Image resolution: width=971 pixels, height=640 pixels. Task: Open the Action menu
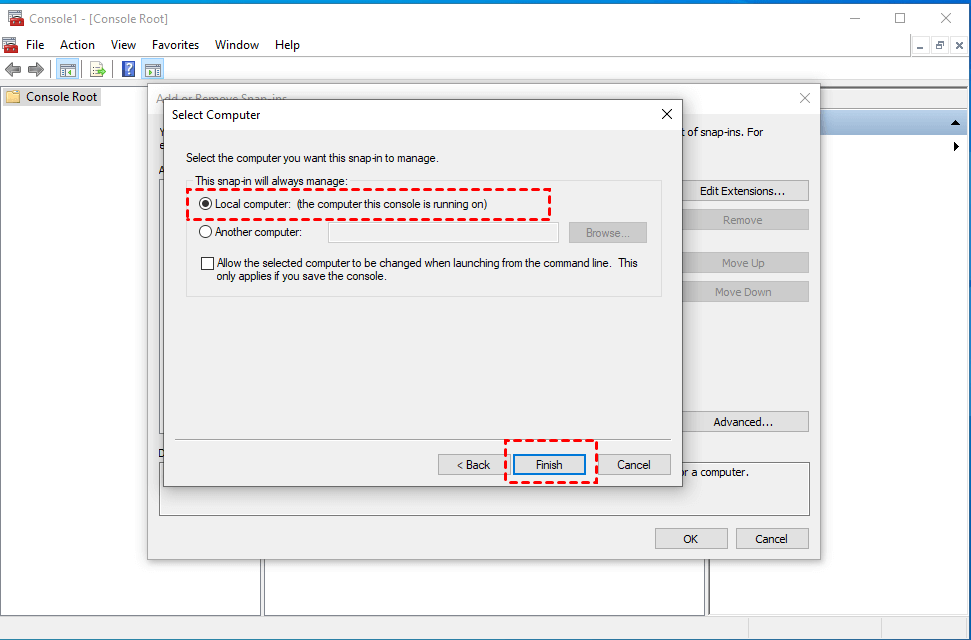tap(77, 45)
